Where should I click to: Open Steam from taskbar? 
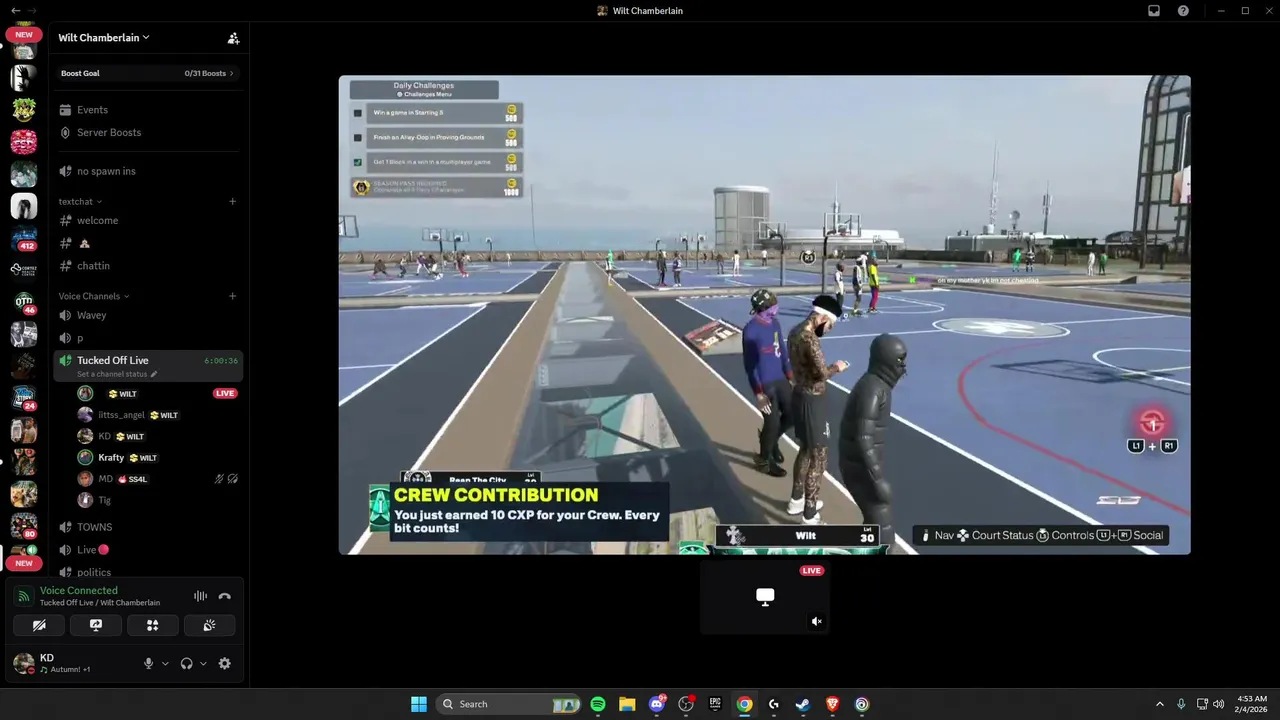(803, 704)
